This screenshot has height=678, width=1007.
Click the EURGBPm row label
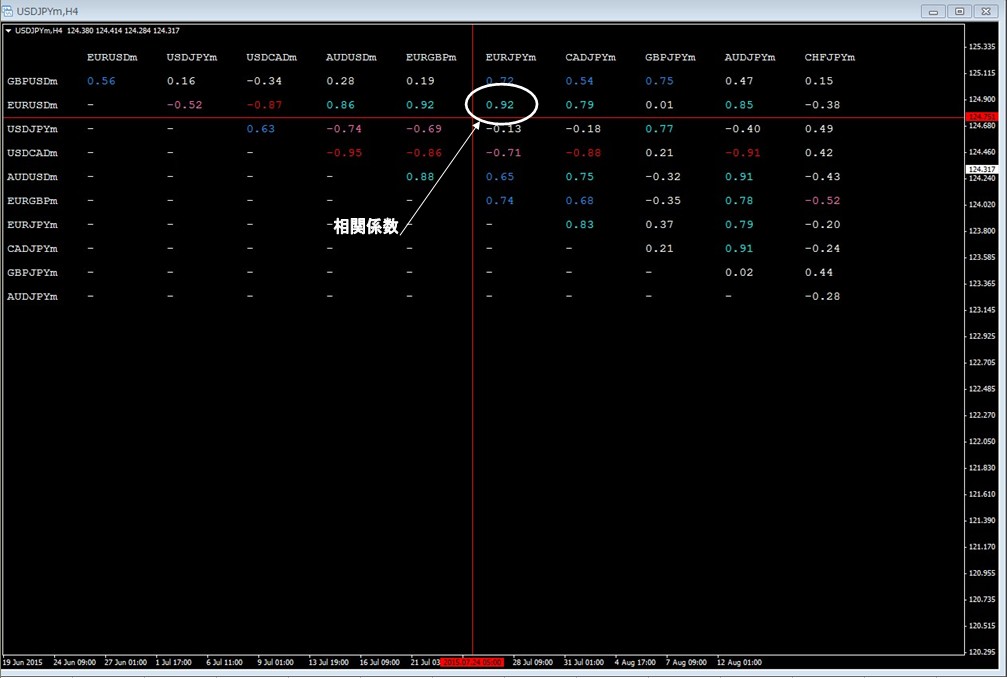pyautogui.click(x=32, y=200)
